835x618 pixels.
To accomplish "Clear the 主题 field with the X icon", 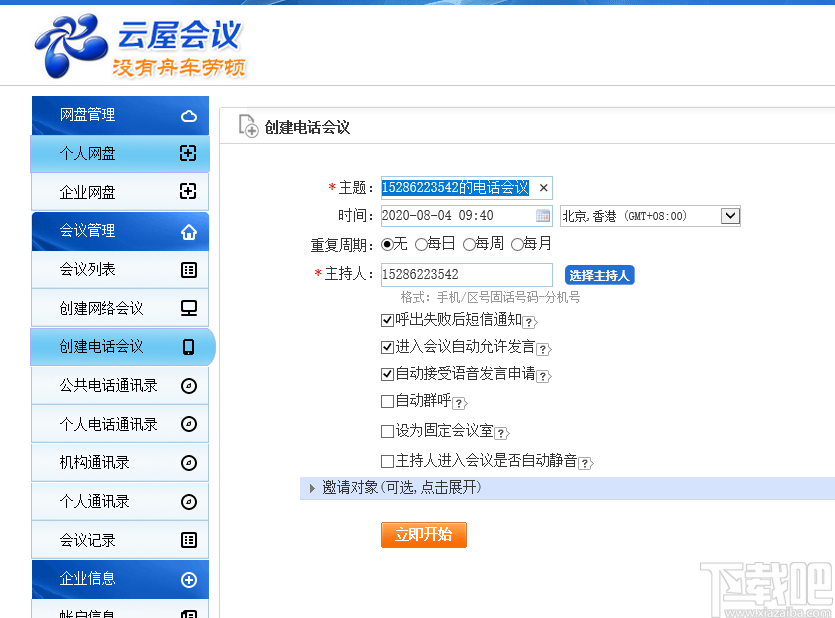I will tap(544, 187).
